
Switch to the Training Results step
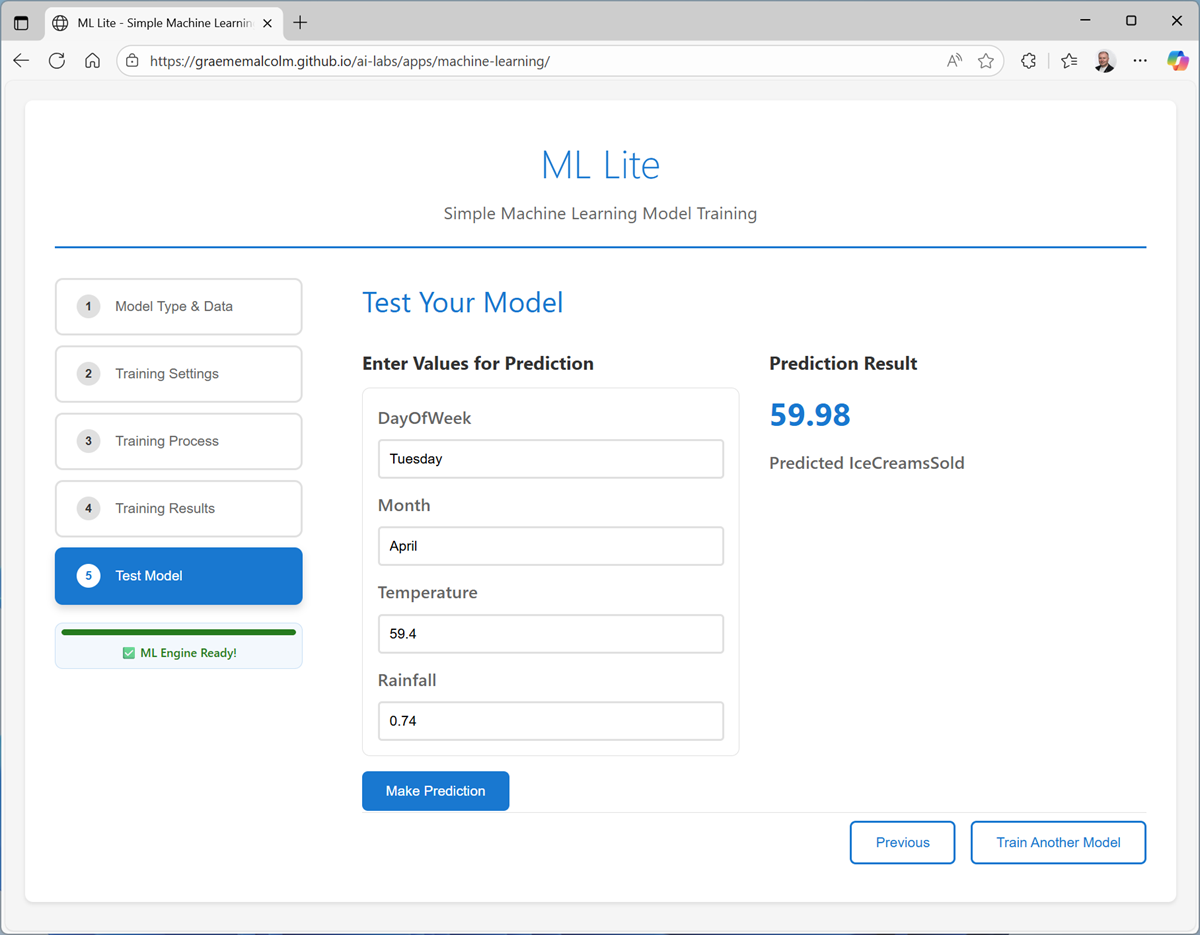(x=178, y=508)
